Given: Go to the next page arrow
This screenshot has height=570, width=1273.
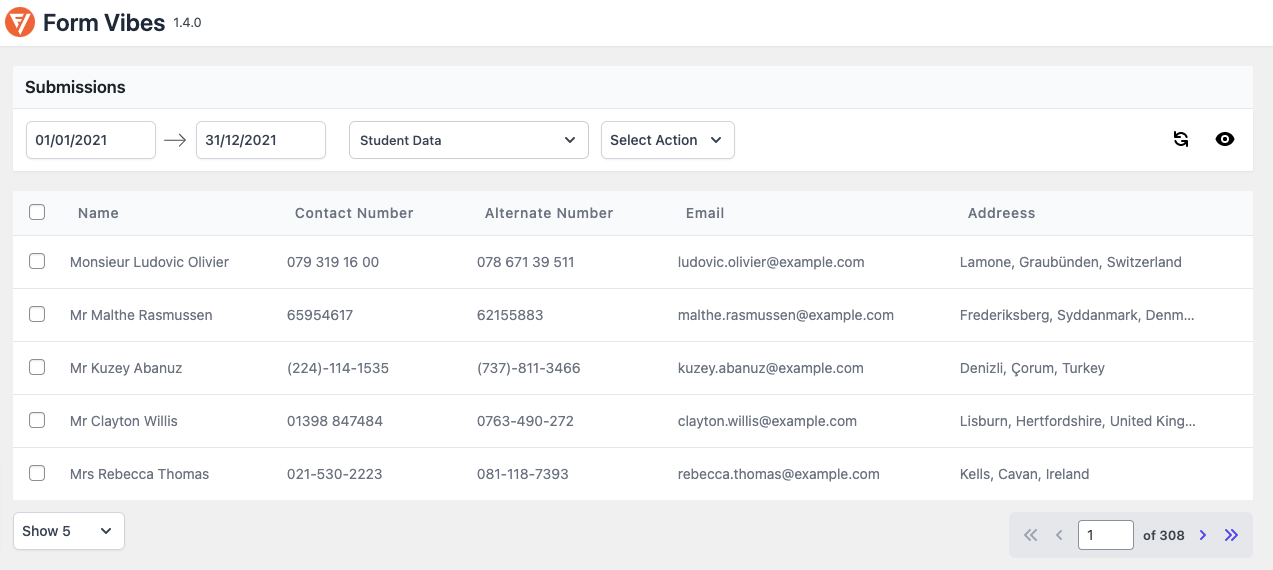Looking at the screenshot, I should point(1203,535).
